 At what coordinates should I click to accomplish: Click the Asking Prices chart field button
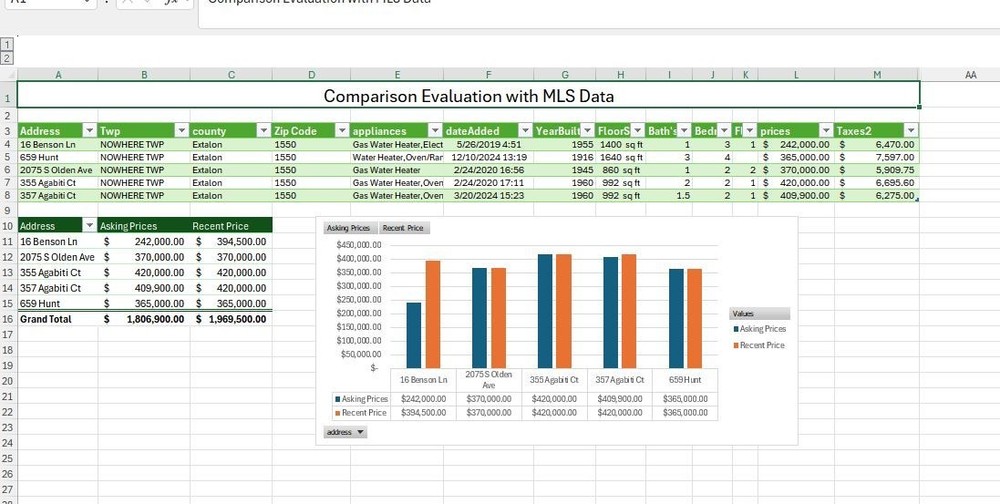[348, 228]
